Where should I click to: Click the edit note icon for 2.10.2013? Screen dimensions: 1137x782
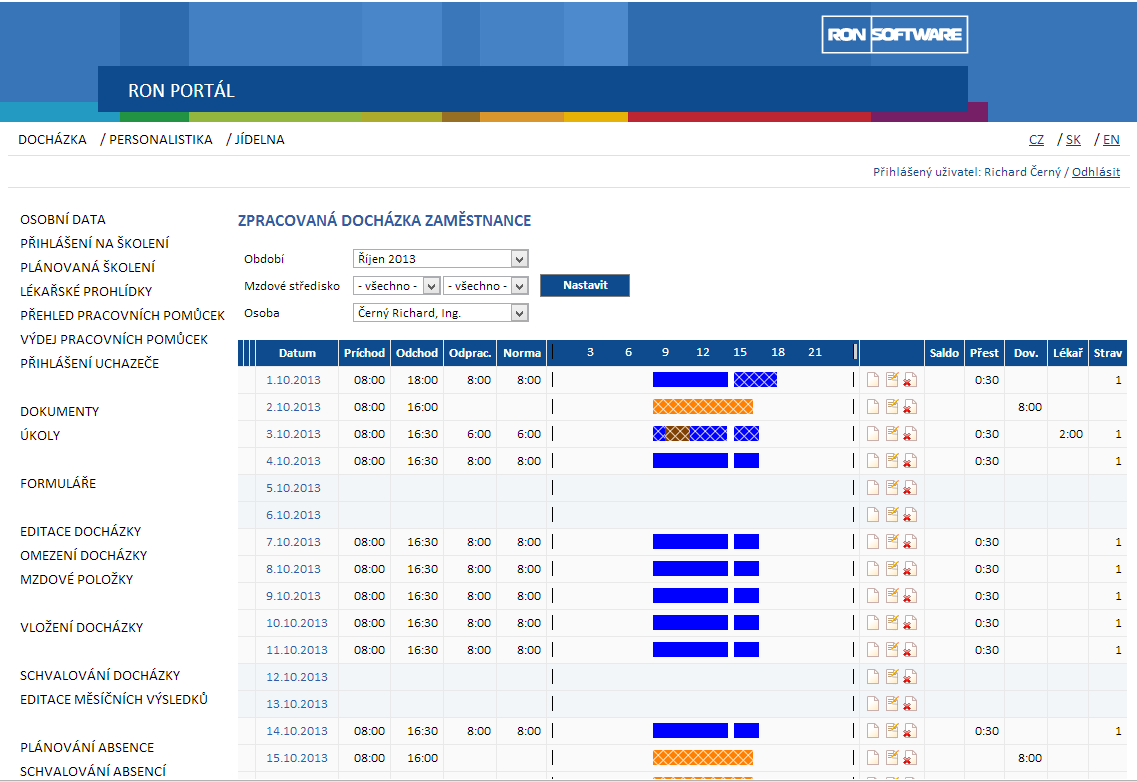point(891,407)
